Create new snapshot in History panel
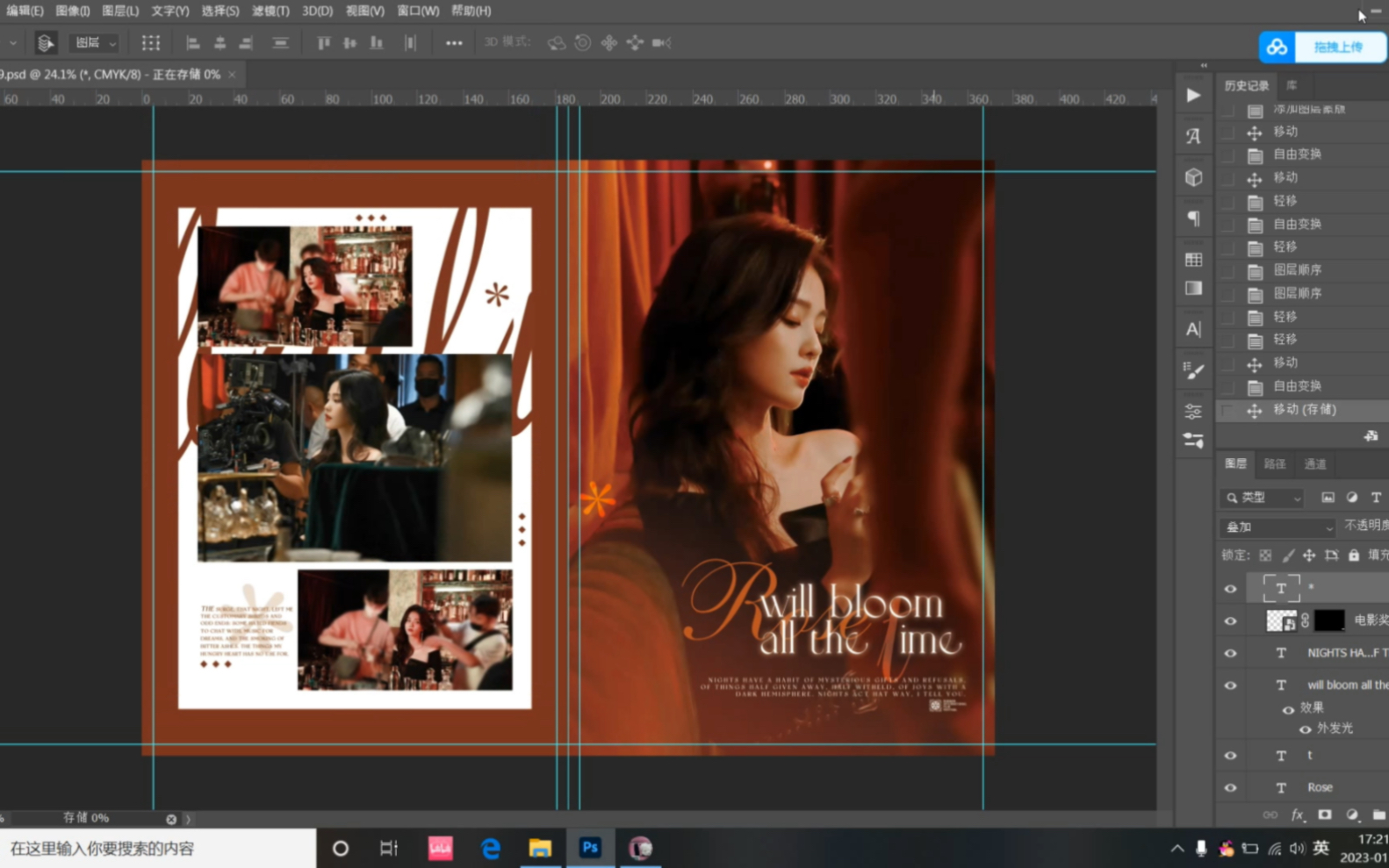The image size is (1389, 868). click(x=1371, y=436)
